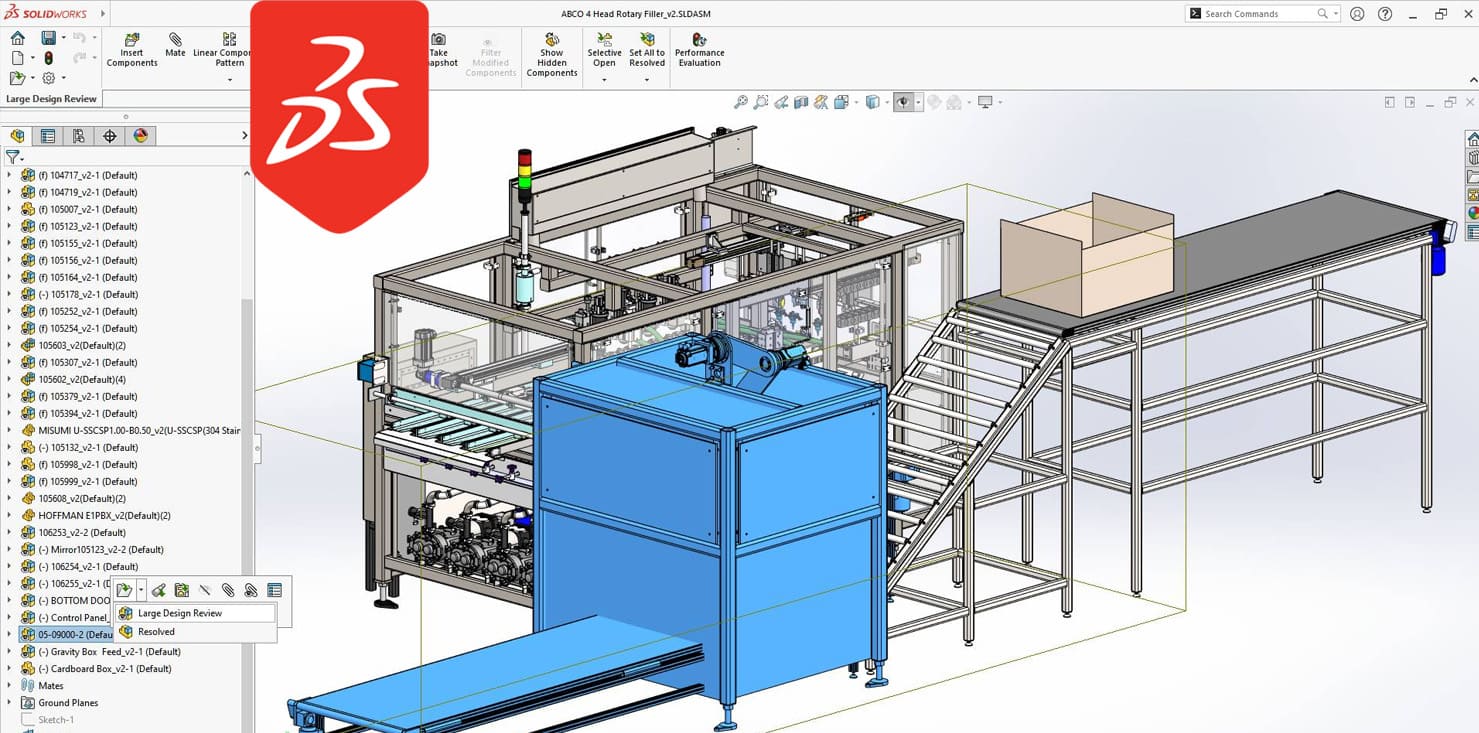Open the DisplayManager color ball tab
The height and width of the screenshot is (733, 1479).
pos(140,136)
